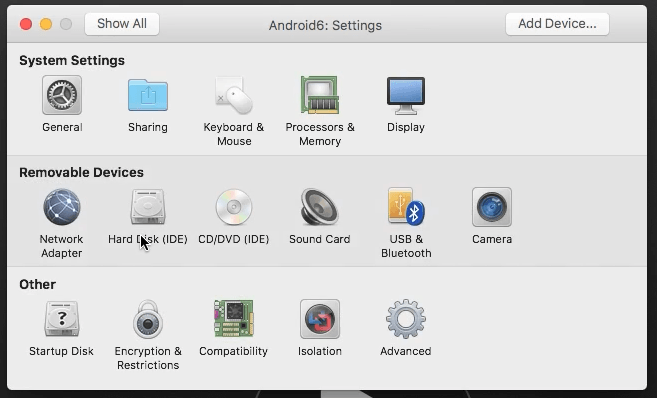This screenshot has width=657, height=398.
Task: Click the Other section heading
Action: point(37,284)
